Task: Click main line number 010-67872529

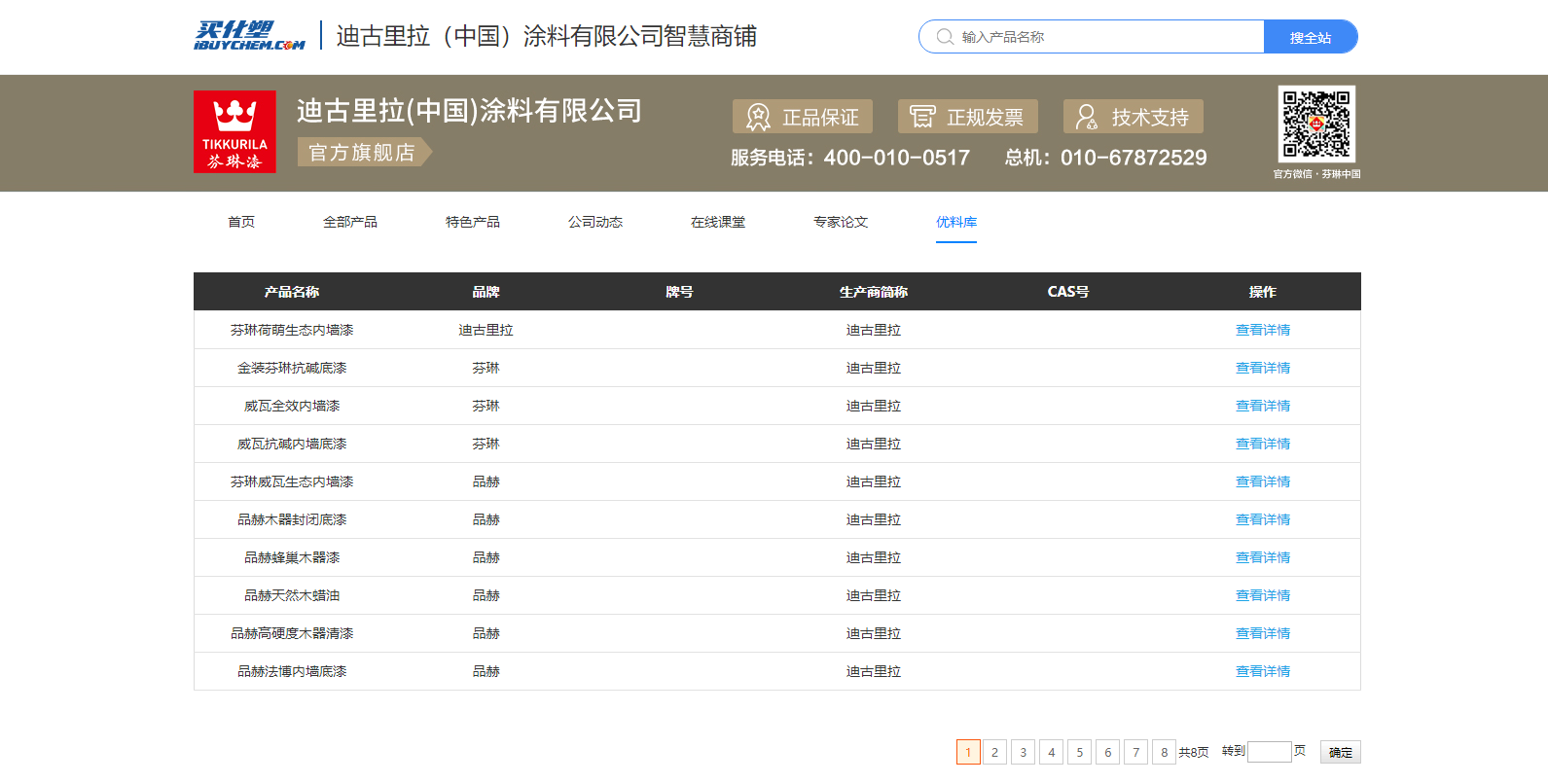Action: click(x=1134, y=158)
